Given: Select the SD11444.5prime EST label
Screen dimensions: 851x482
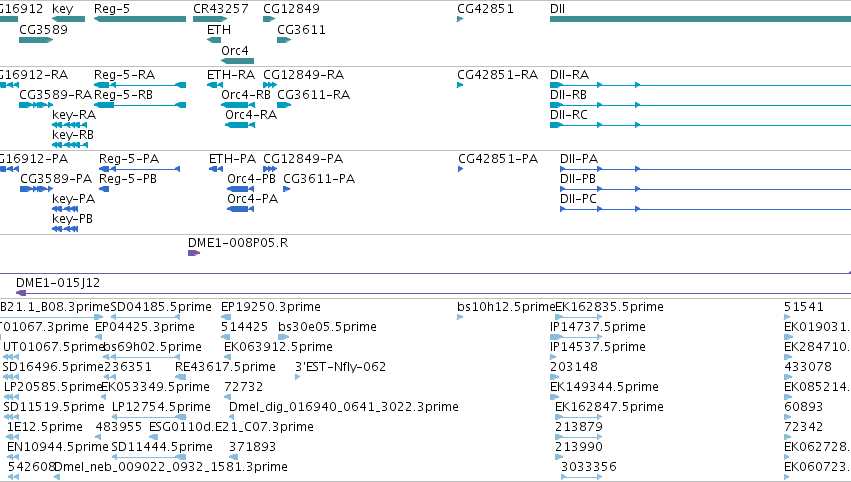Looking at the screenshot, I should (162, 447).
